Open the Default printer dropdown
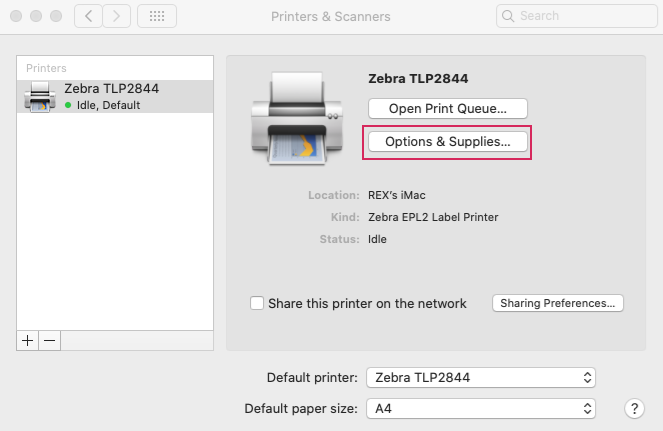663x431 pixels. pos(481,377)
